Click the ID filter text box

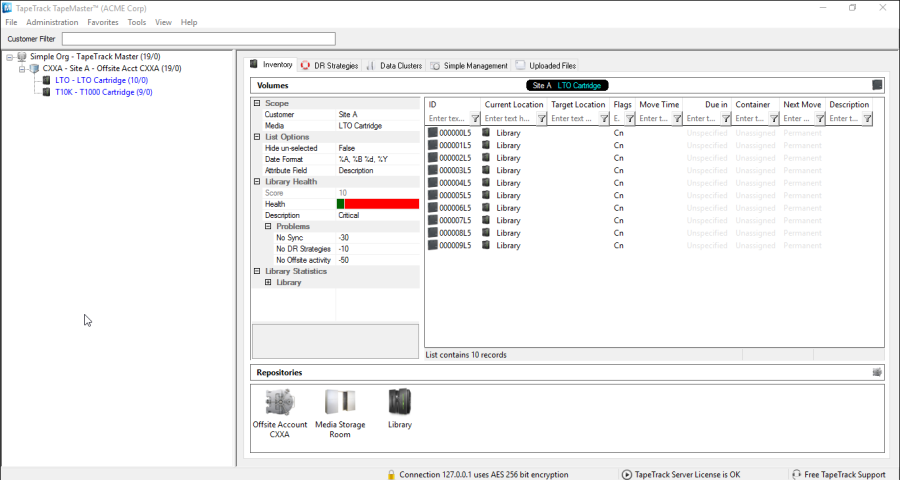[448, 118]
